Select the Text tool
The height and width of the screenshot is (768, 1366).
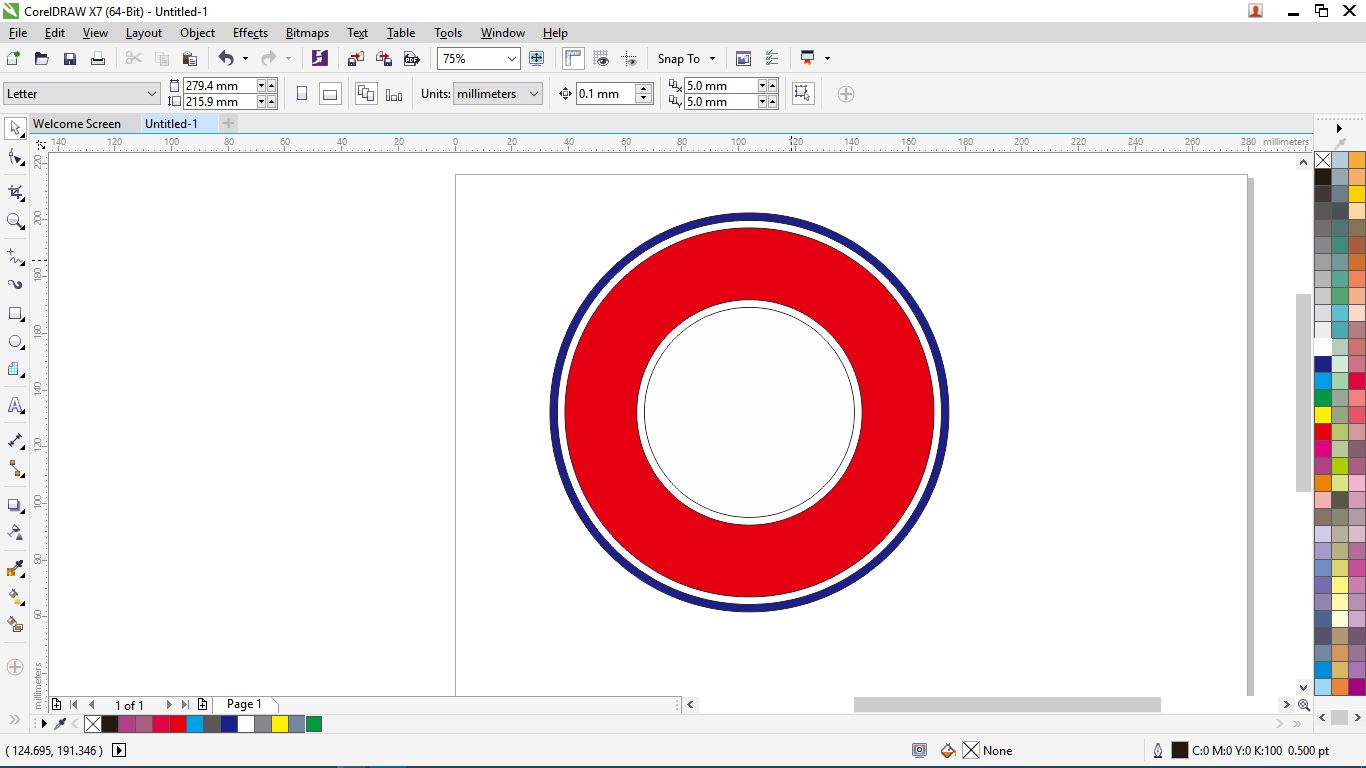(15, 406)
